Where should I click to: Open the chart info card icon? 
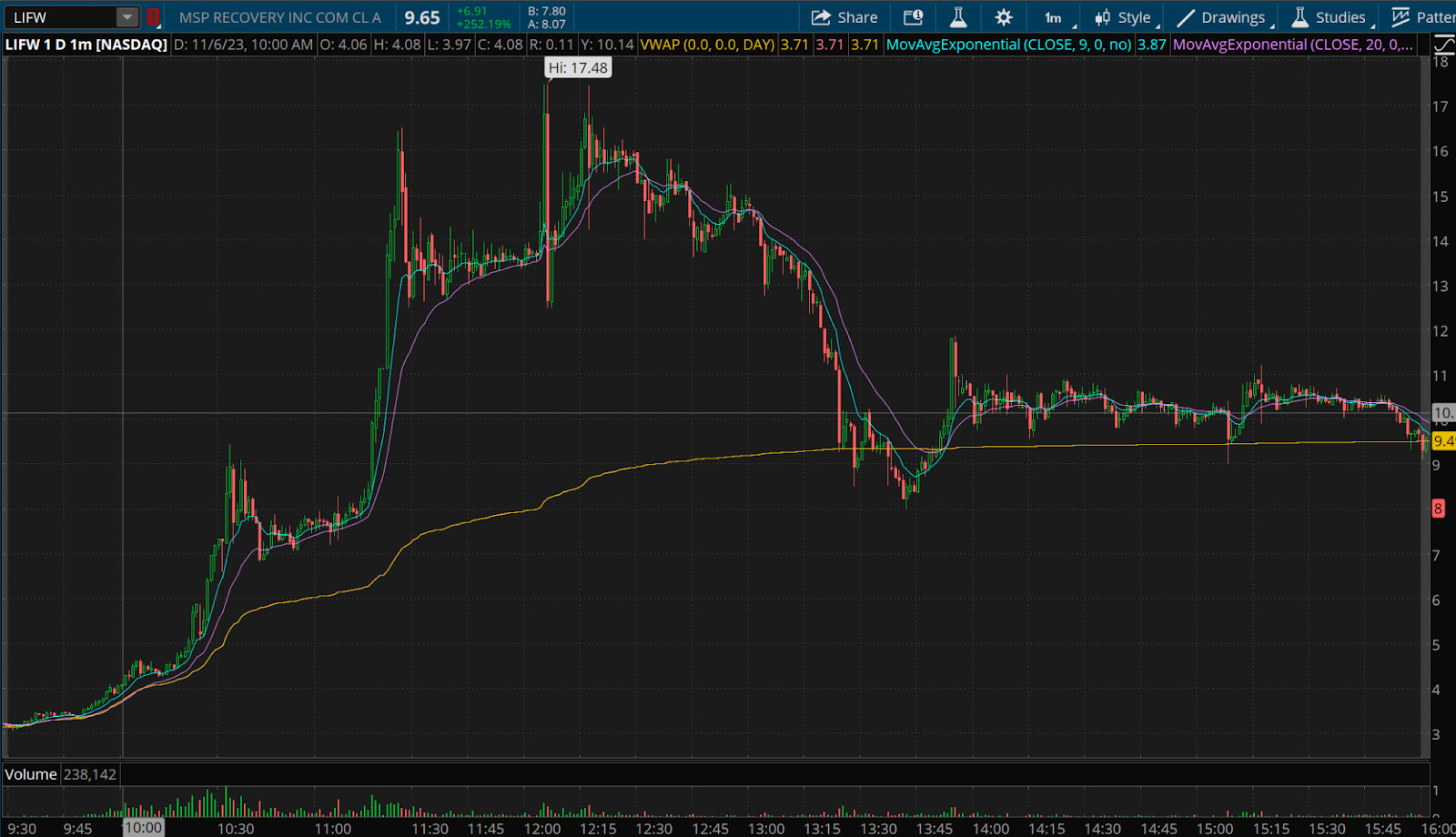[x=913, y=17]
